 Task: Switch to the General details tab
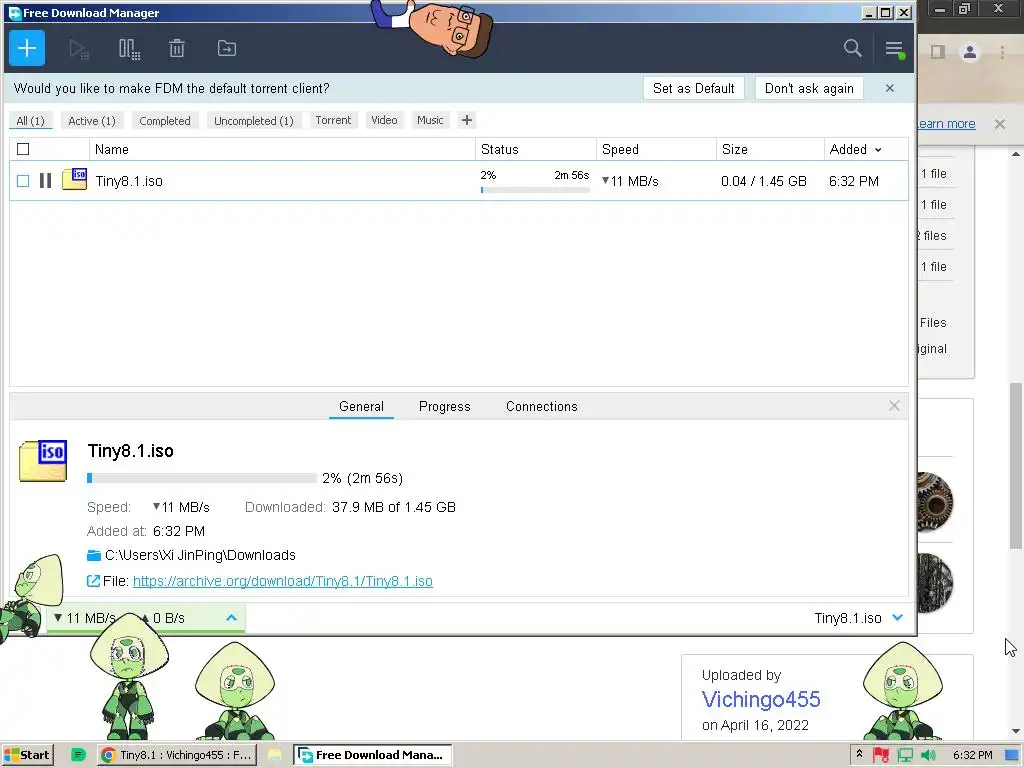[361, 406]
